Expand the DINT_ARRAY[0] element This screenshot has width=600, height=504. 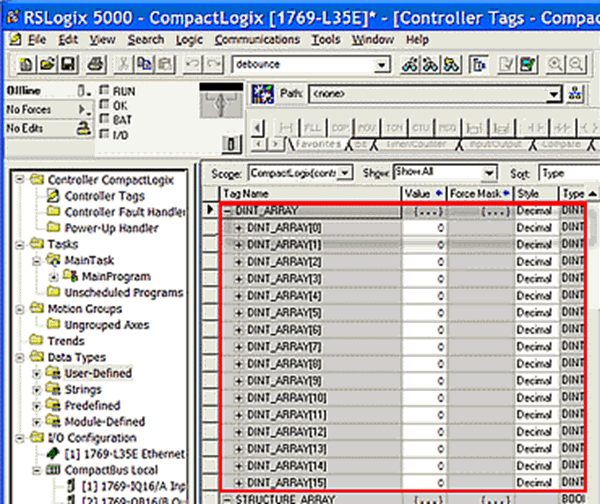(x=239, y=228)
